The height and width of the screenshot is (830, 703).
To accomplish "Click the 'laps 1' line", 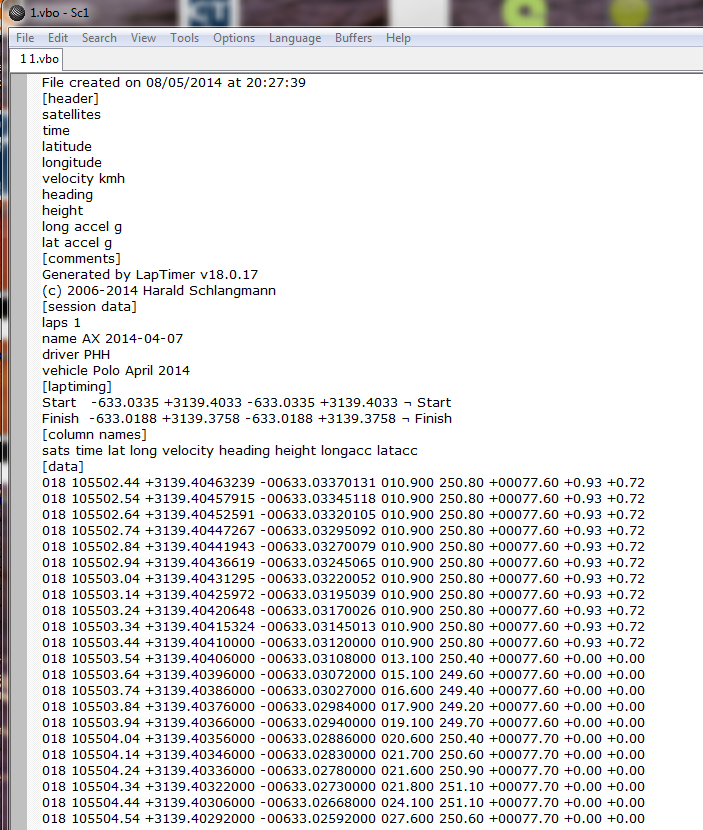I will coord(61,322).
